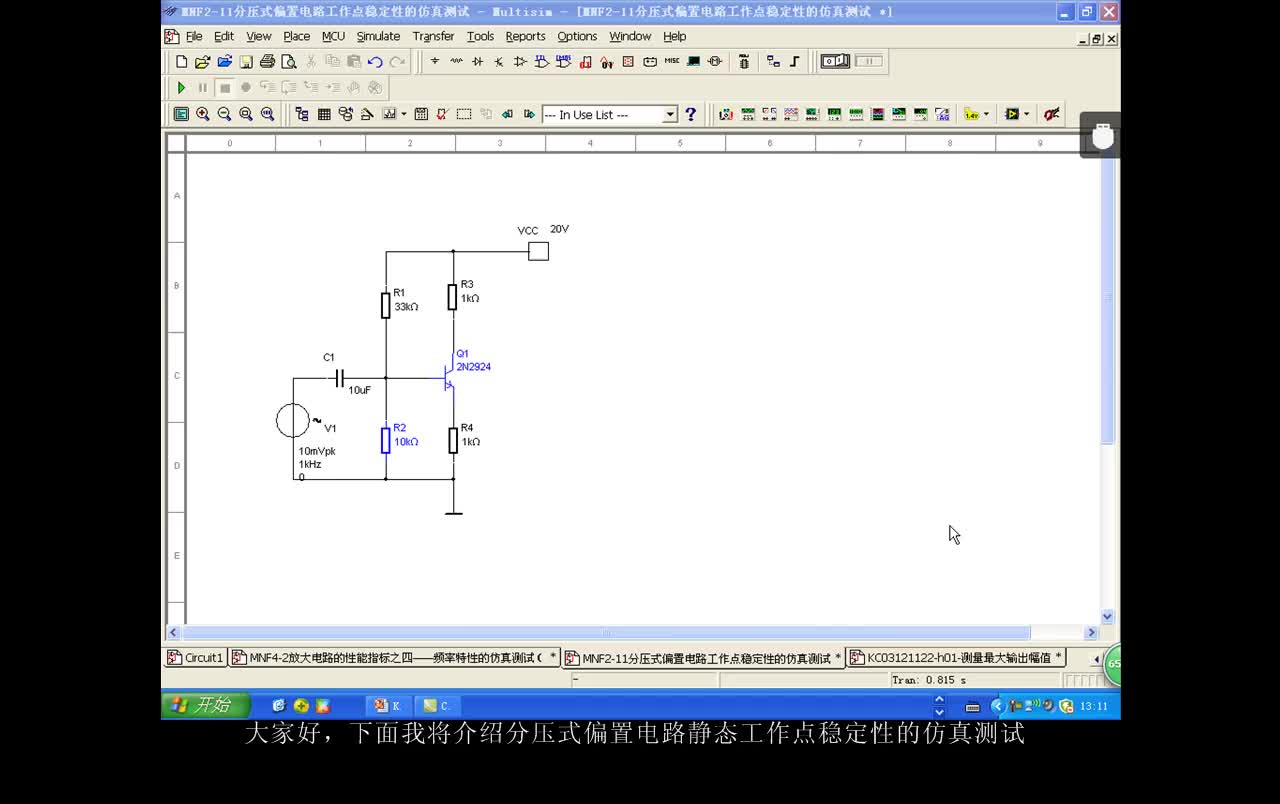Screen dimensions: 1280x804
Task: Stop the simulation
Action: tap(225, 88)
